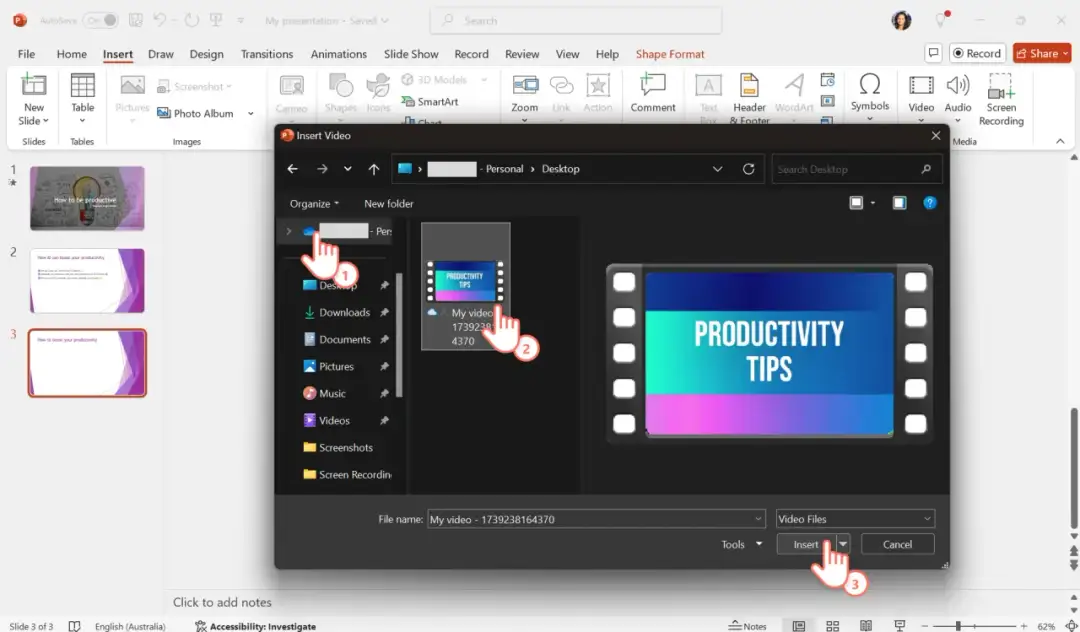Expand the Insert split-button arrow
Screen dimensions: 1080x632
click(x=842, y=543)
